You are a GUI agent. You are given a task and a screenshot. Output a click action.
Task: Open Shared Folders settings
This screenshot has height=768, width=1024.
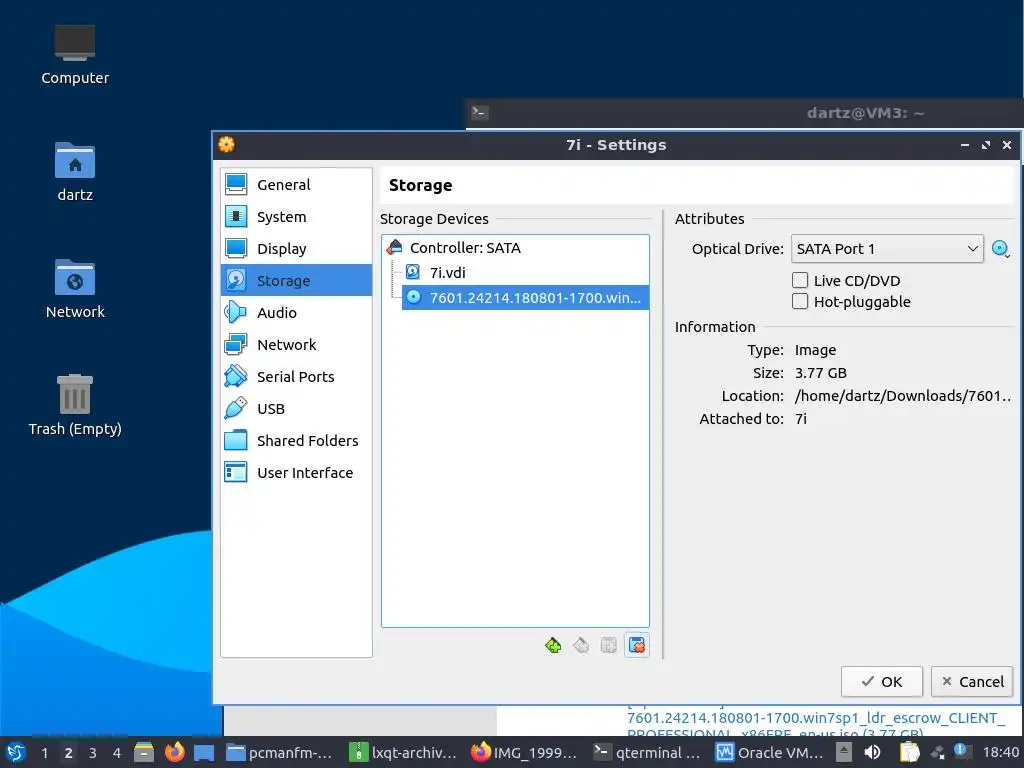(296, 441)
